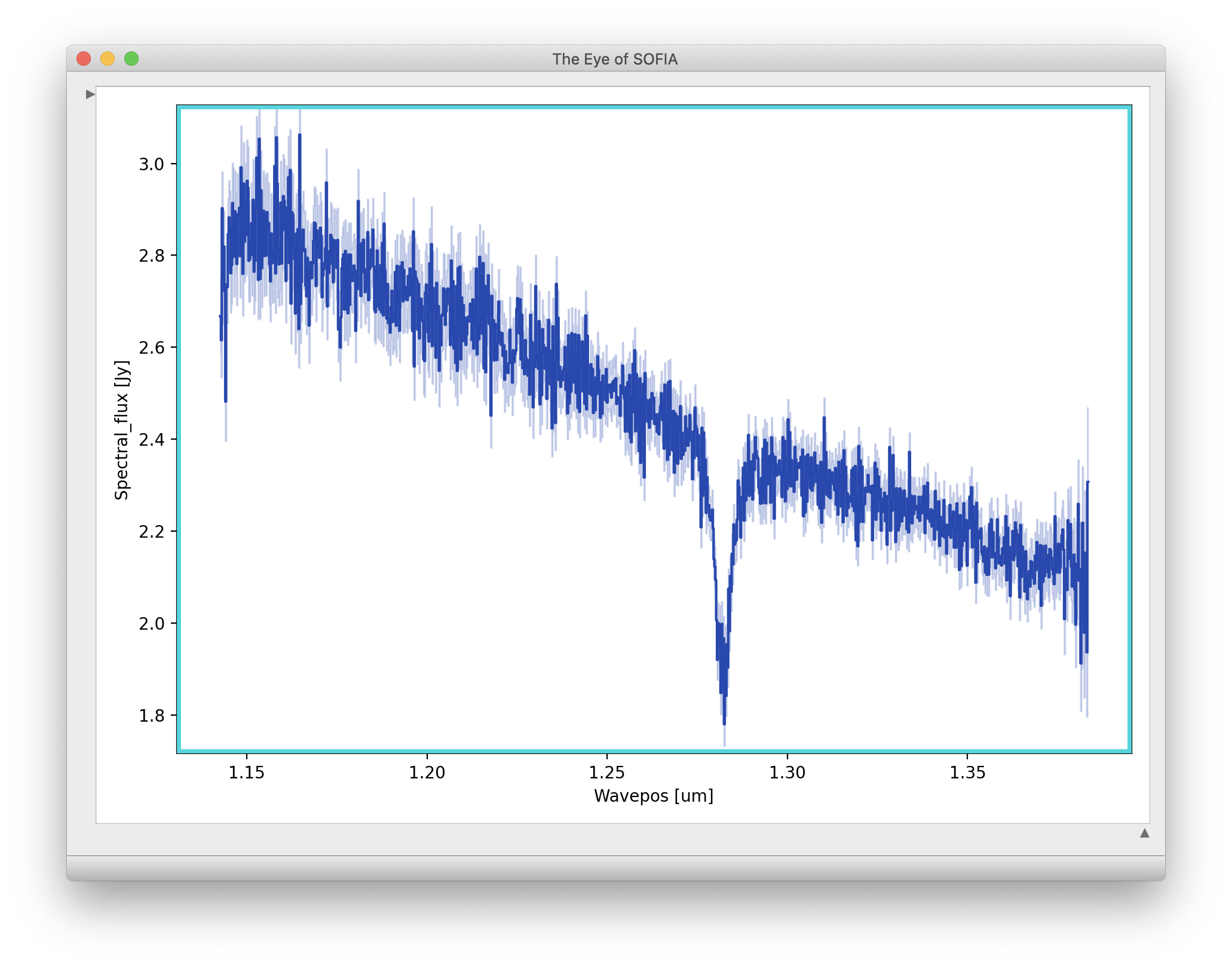Click the 3.0 flux tick mark
The image size is (1232, 969).
(174, 165)
